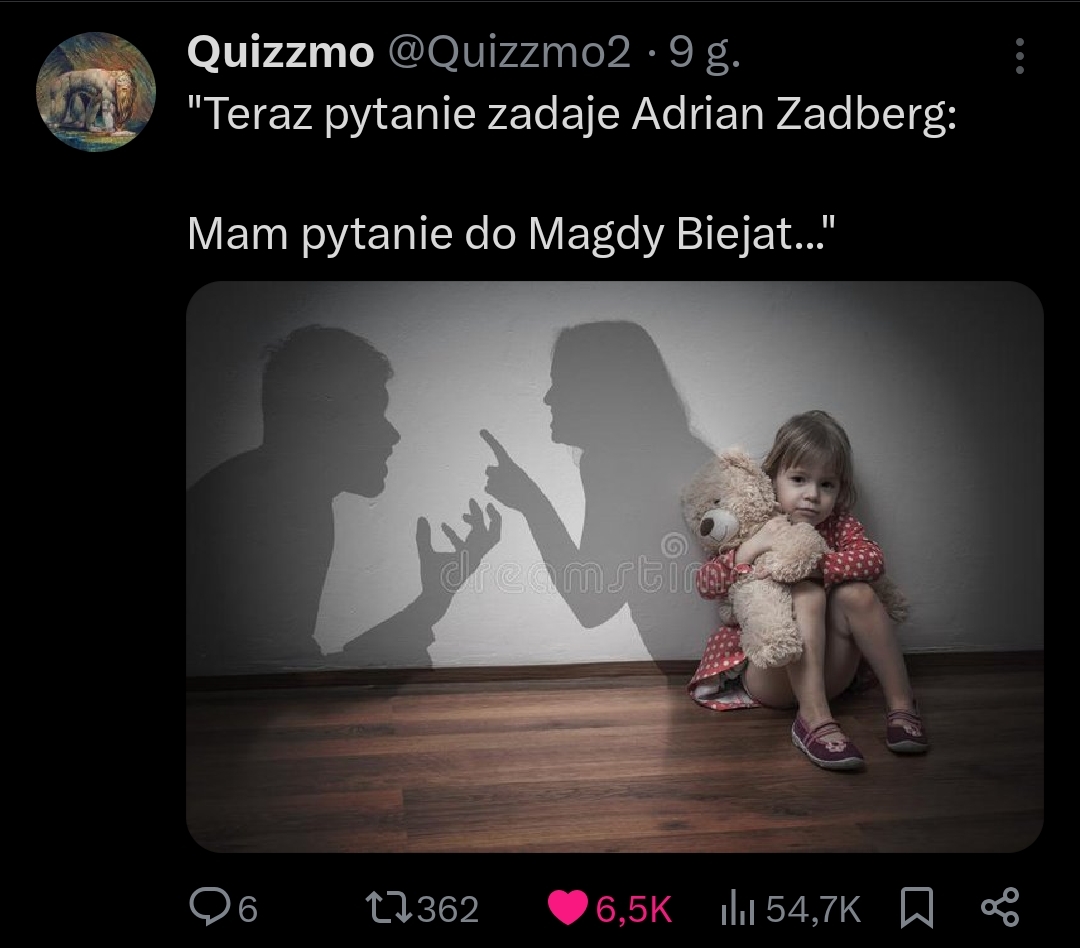The width and height of the screenshot is (1080, 948).
Task: Click the 6 replies count
Action: [x=248, y=909]
